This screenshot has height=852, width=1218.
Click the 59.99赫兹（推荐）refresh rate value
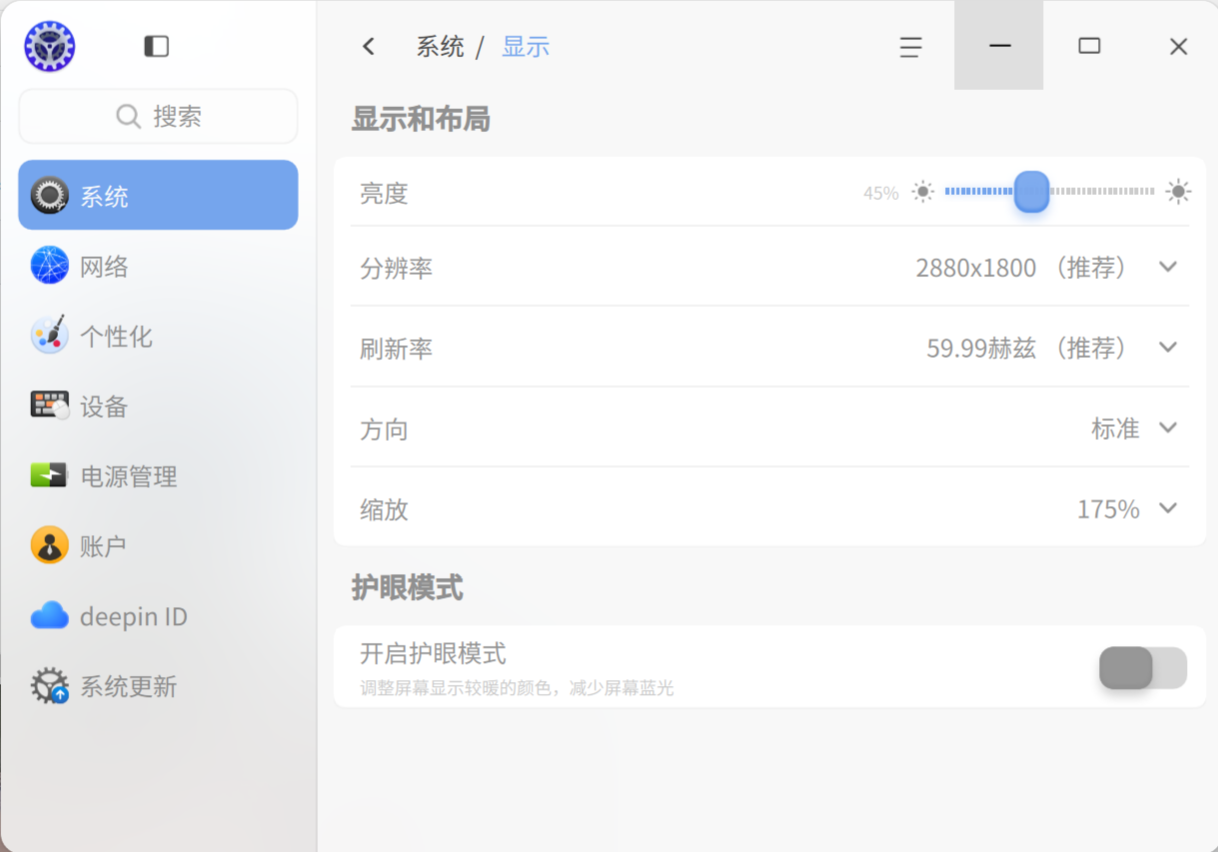point(1027,348)
